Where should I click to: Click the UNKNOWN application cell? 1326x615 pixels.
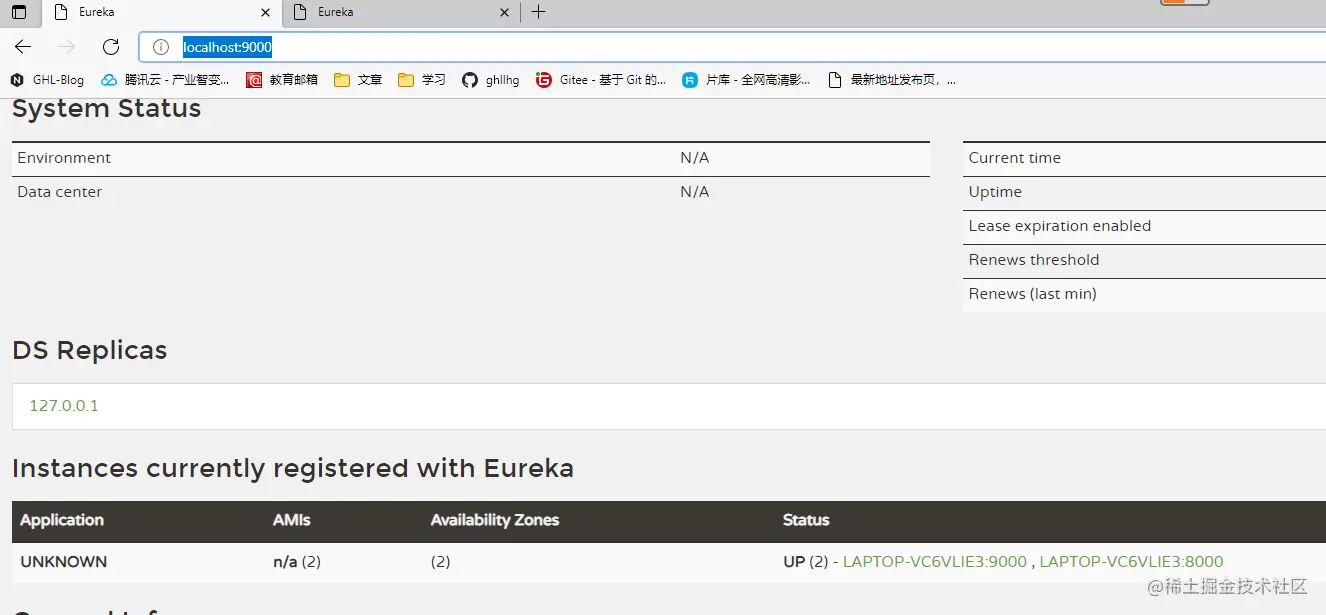pyautogui.click(x=64, y=562)
